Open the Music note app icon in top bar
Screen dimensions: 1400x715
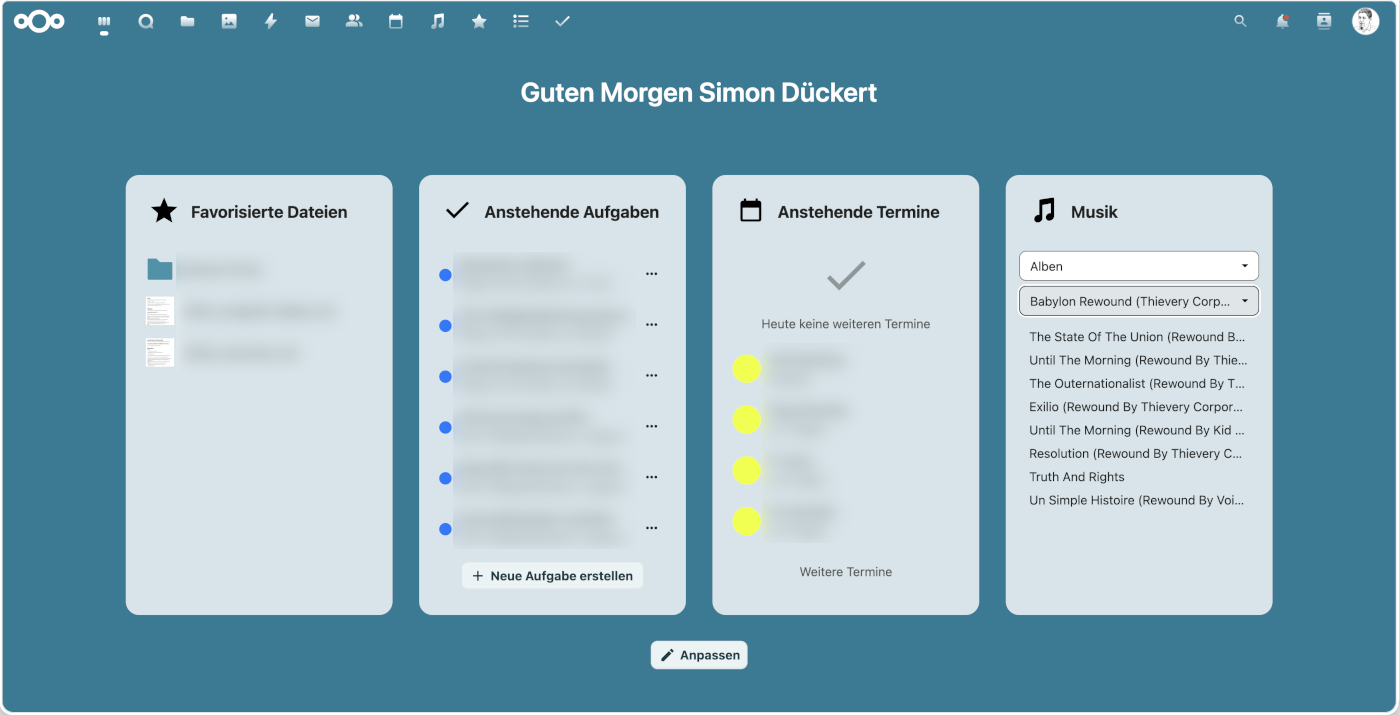[x=437, y=21]
